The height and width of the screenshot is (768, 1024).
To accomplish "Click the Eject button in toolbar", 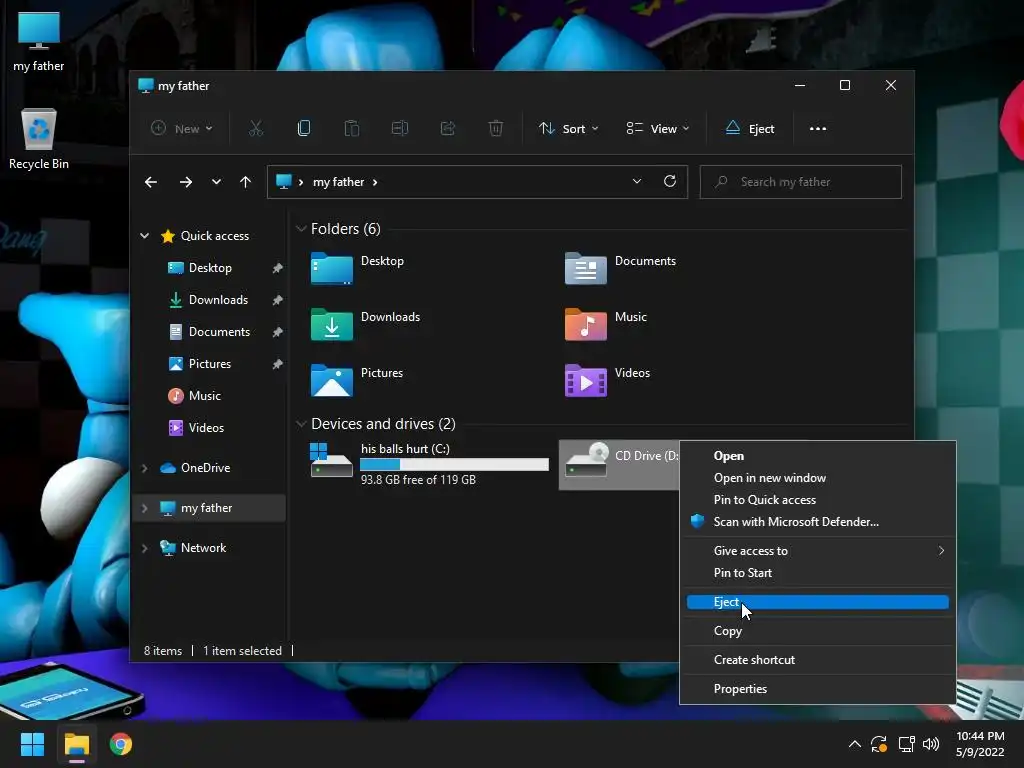I will [x=750, y=129].
